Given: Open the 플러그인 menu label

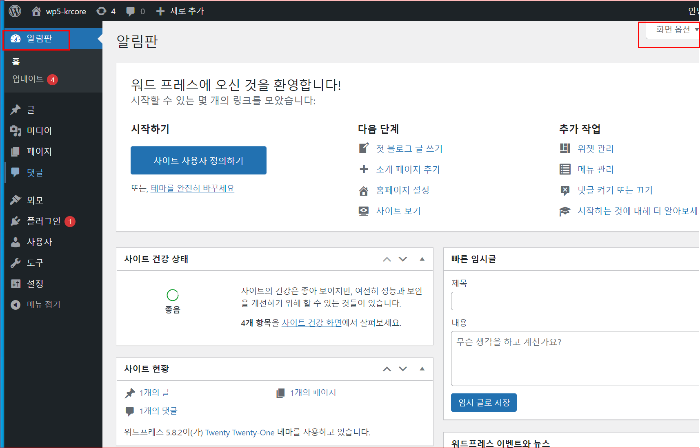Looking at the screenshot, I should [x=44, y=221].
